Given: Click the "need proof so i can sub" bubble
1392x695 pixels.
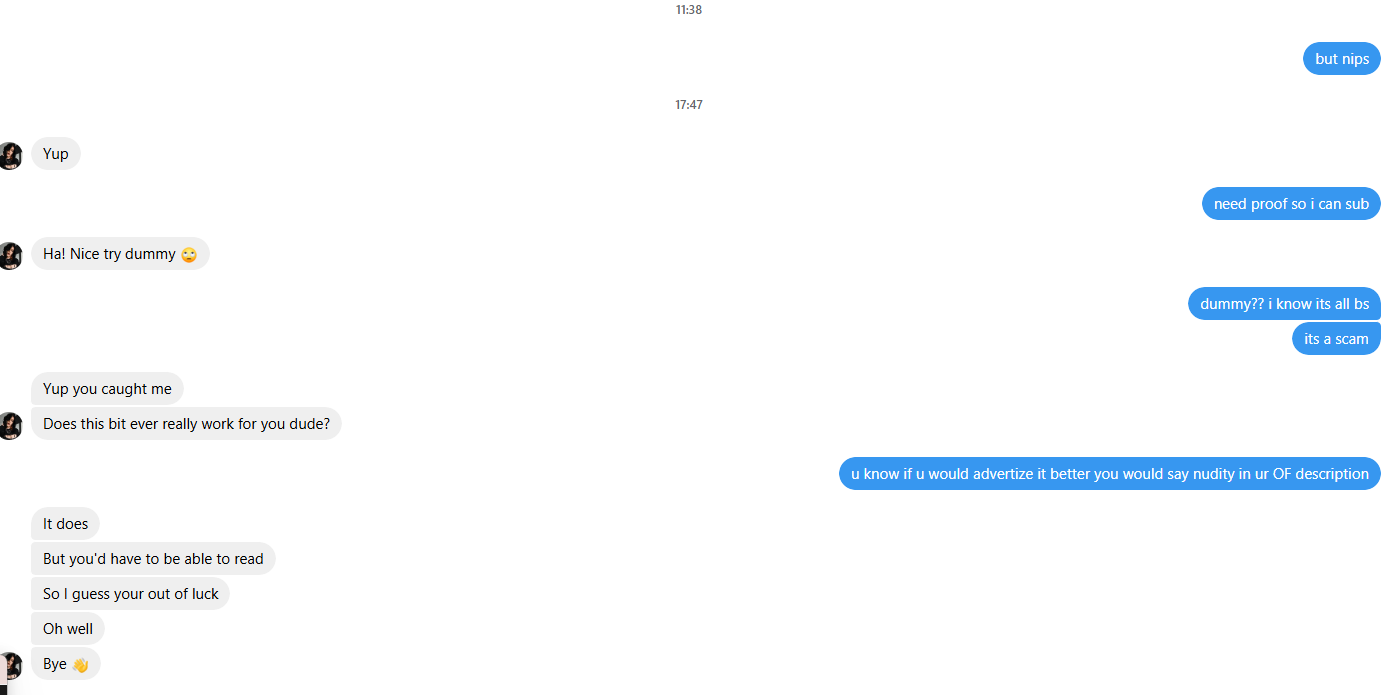Looking at the screenshot, I should 1291,204.
